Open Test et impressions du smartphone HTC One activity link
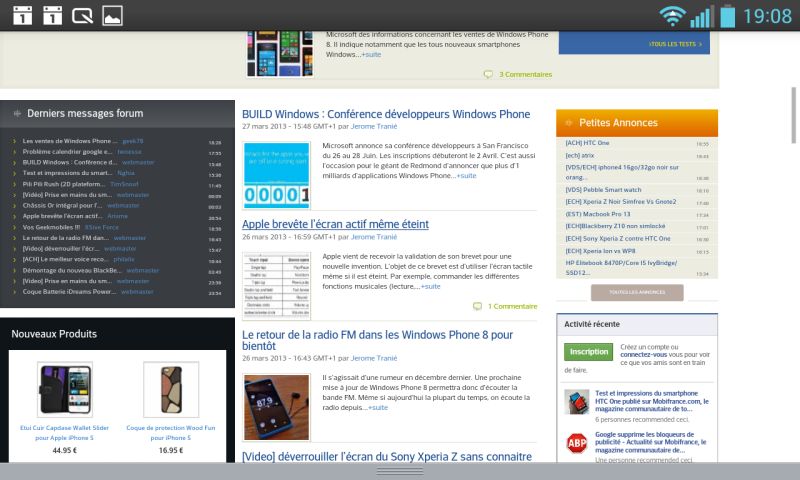Screen dimensions: 800x480 point(652,401)
